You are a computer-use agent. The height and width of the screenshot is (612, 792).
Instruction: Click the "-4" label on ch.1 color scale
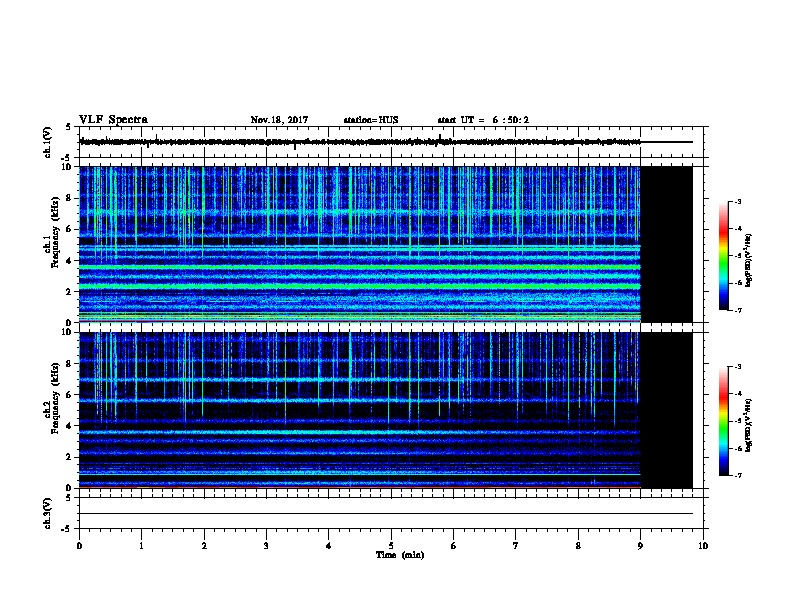click(738, 229)
